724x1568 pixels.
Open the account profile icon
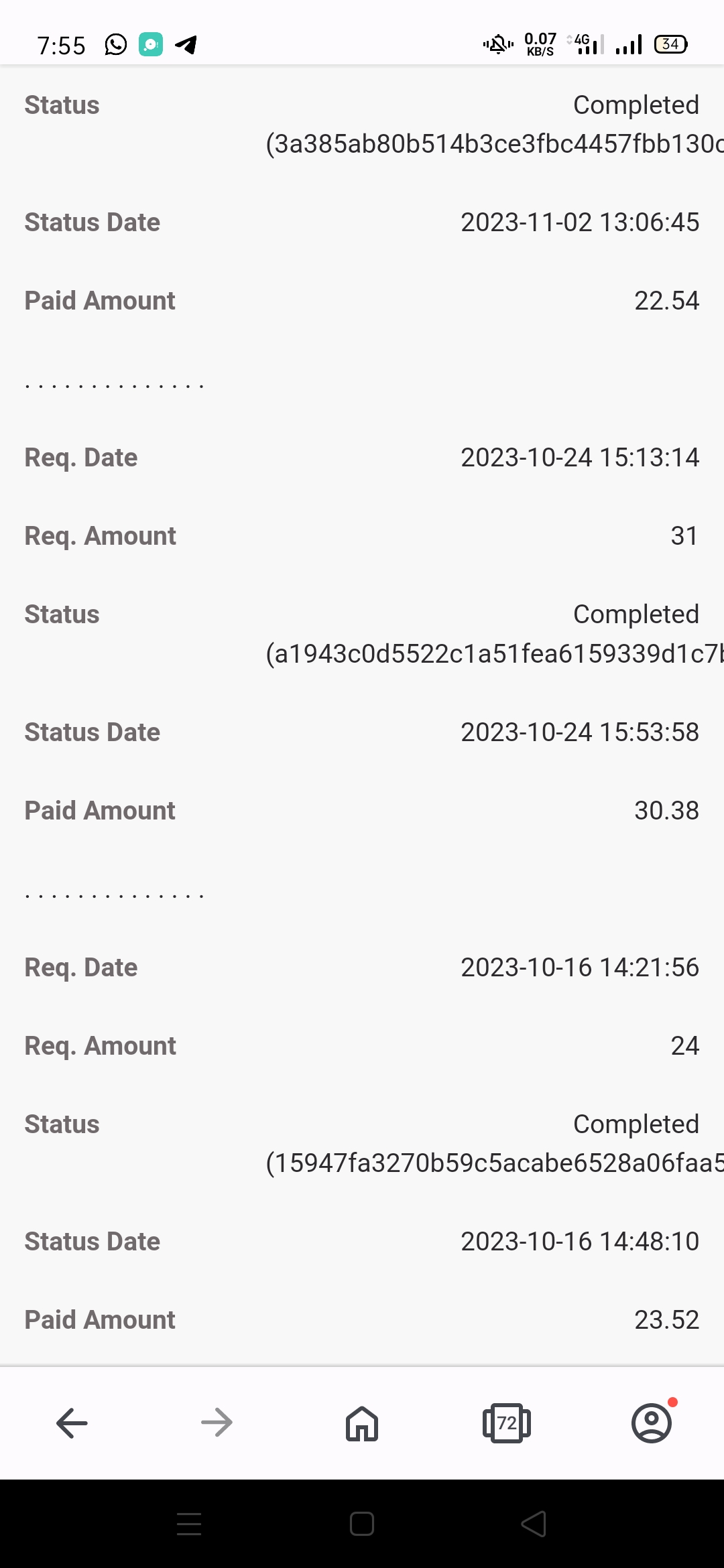pos(652,1422)
